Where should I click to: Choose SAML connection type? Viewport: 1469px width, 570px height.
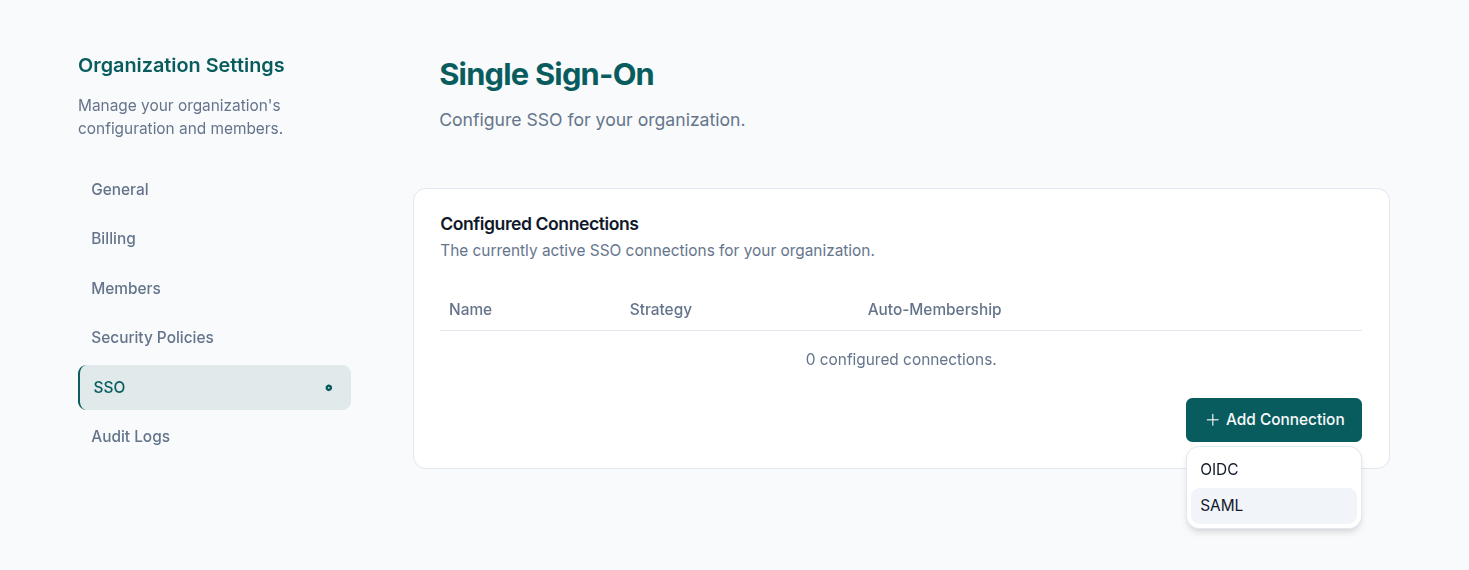coord(1221,506)
